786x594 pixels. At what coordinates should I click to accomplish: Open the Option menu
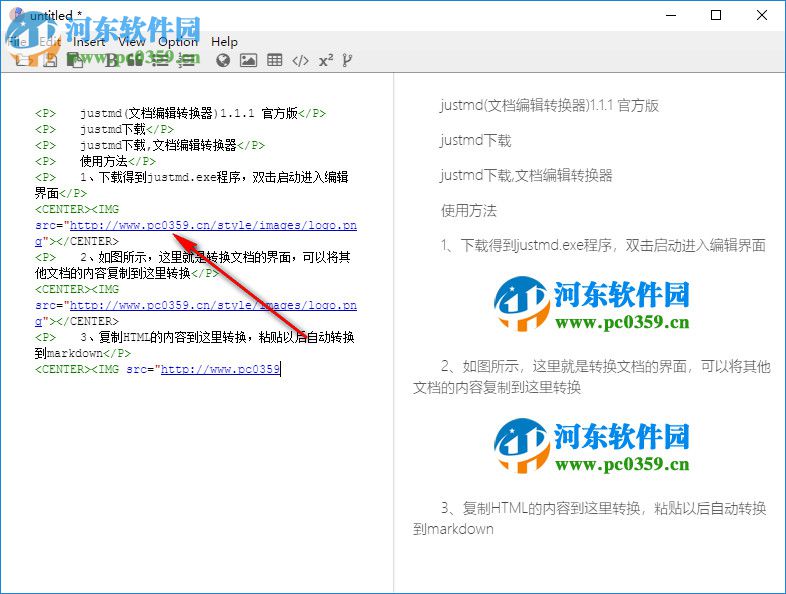(x=178, y=42)
